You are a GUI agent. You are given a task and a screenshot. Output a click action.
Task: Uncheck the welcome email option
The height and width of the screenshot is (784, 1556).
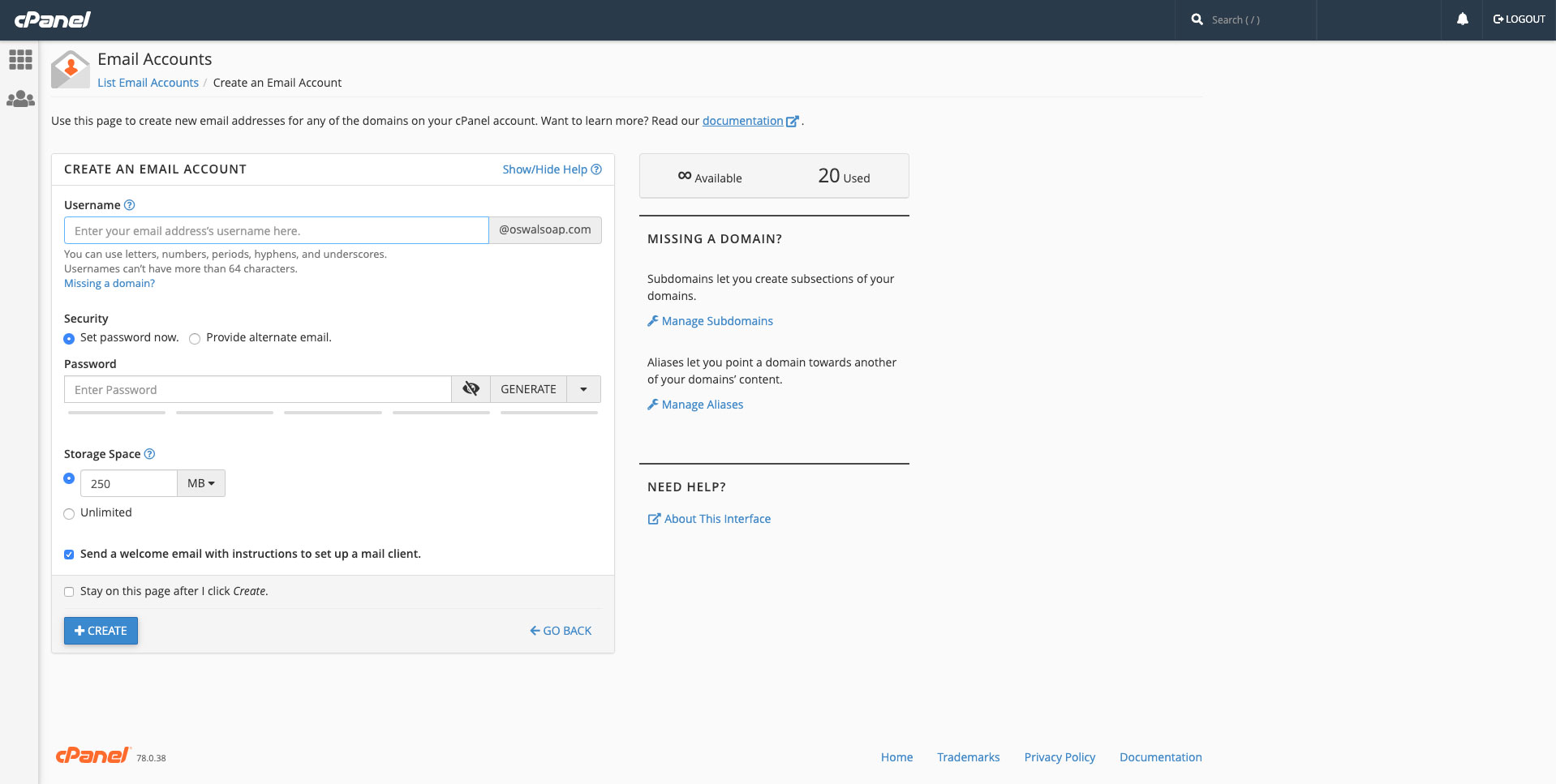[69, 555]
